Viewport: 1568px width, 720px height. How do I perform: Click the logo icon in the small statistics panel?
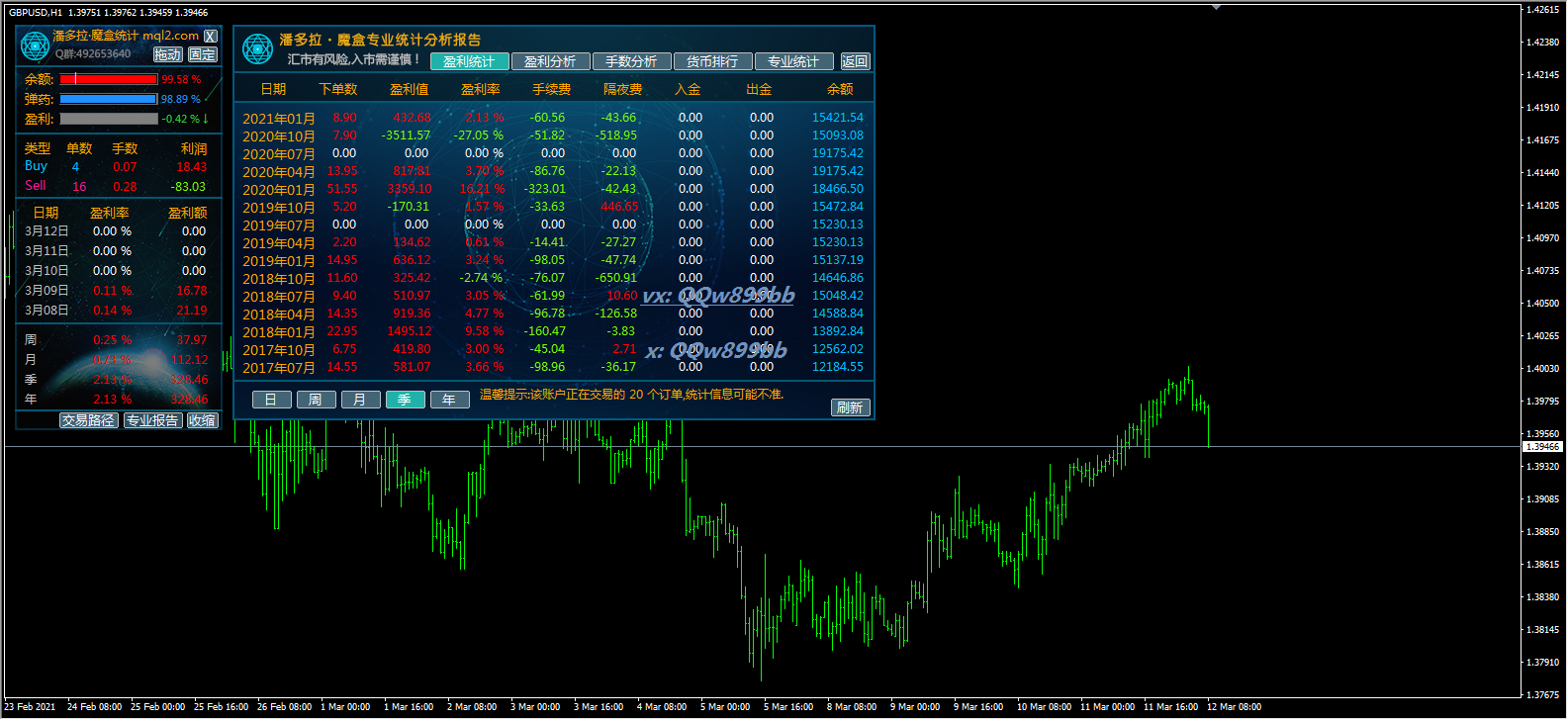click(x=35, y=45)
